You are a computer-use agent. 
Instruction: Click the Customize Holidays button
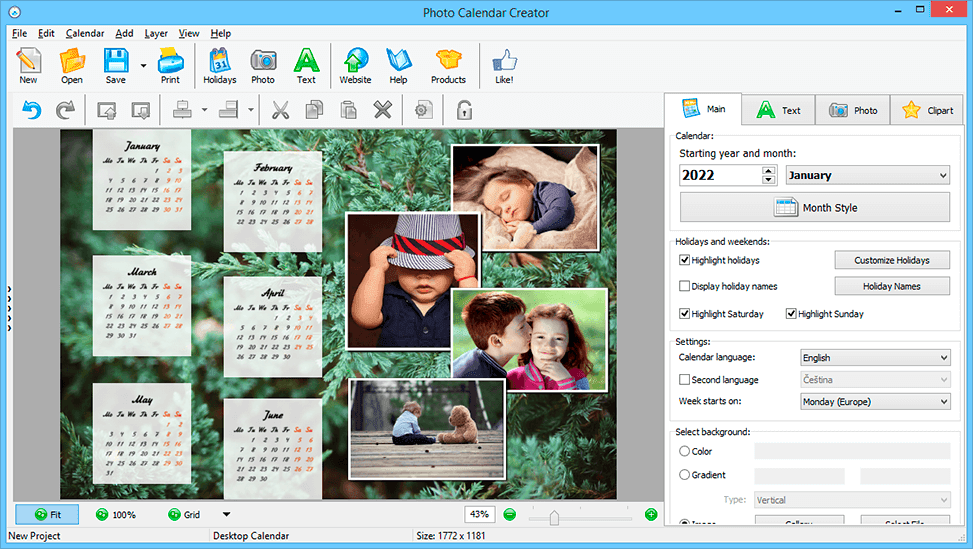(x=892, y=260)
